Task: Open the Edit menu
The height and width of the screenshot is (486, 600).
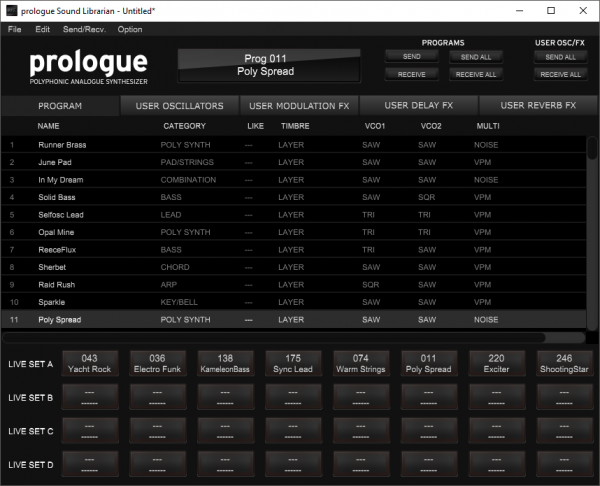Action: [42, 29]
